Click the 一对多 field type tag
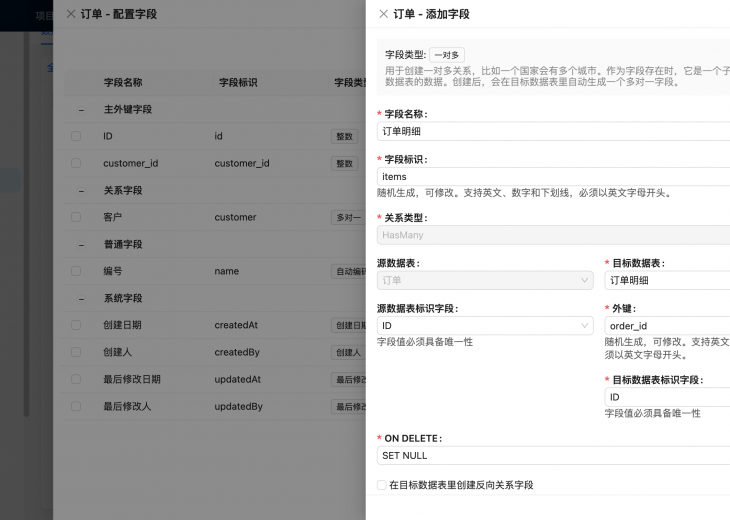 (447, 55)
